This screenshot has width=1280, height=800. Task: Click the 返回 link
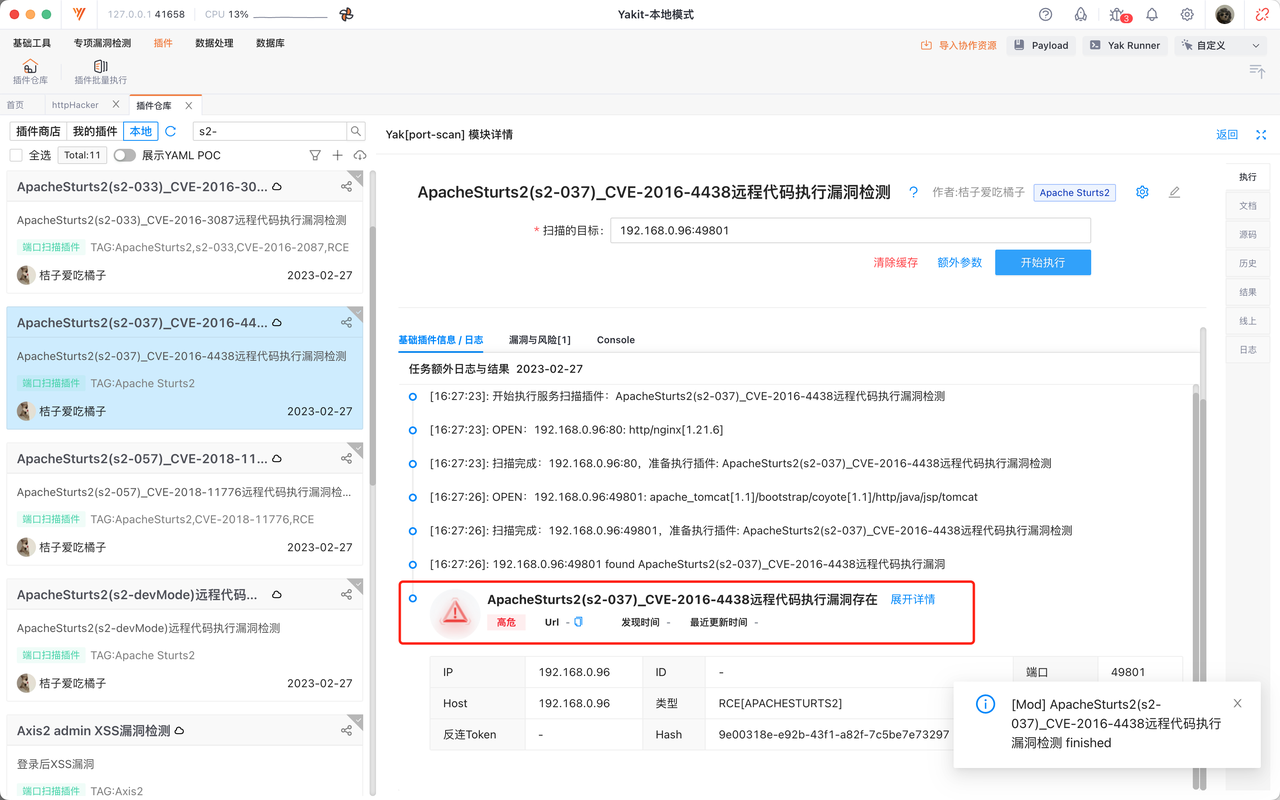1227,134
